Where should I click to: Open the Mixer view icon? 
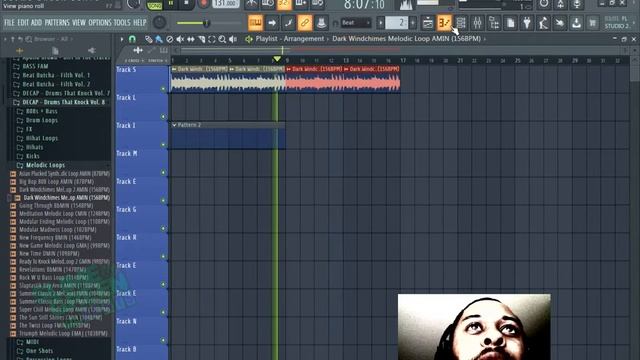point(477,23)
